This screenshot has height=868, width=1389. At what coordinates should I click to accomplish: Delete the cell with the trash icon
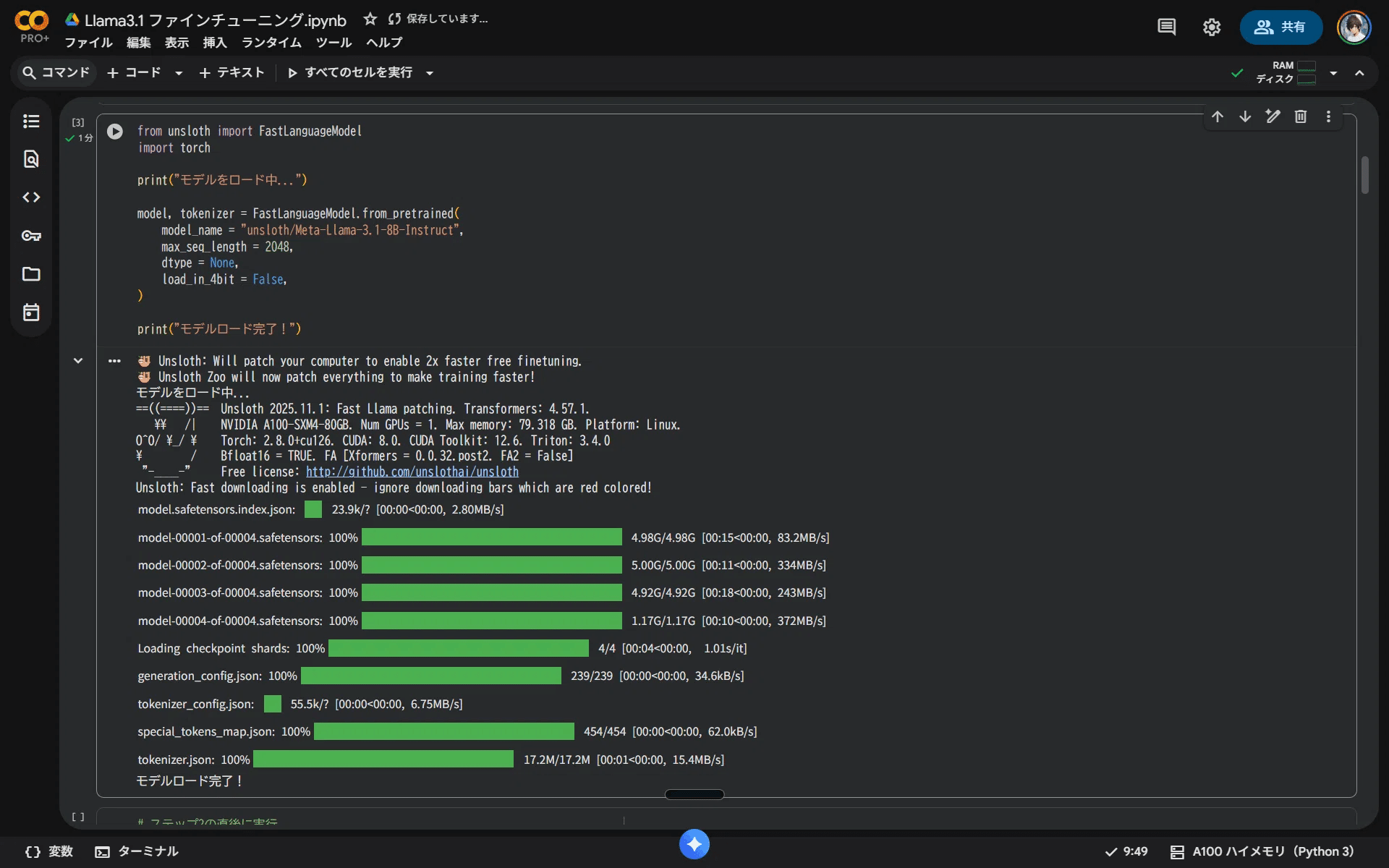pyautogui.click(x=1301, y=116)
